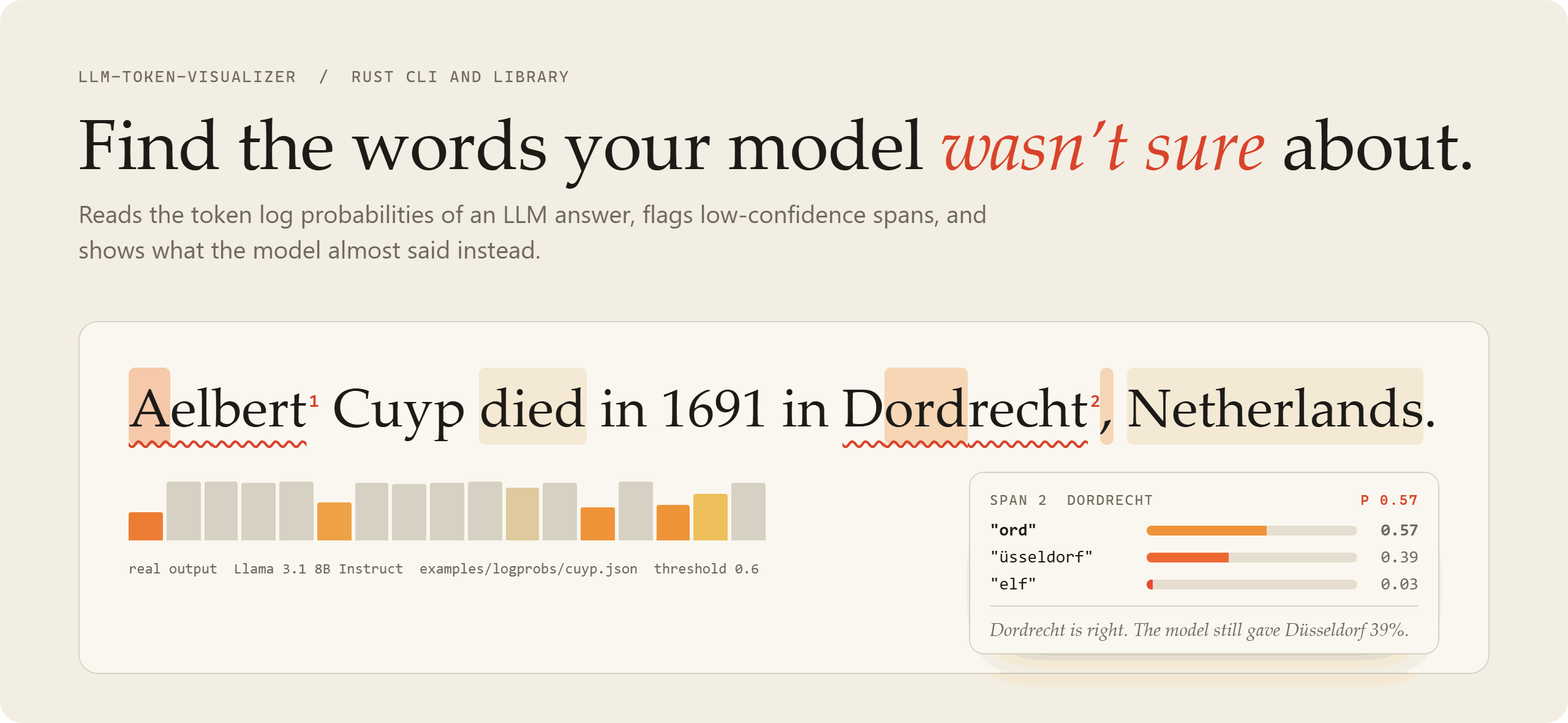Click the yellow bar near the chart's end

click(710, 517)
